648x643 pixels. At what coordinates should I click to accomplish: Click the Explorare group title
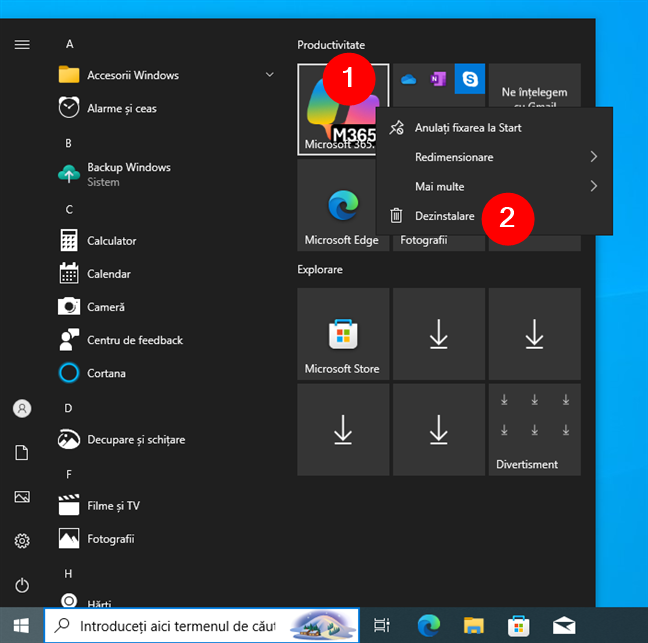[x=320, y=269]
